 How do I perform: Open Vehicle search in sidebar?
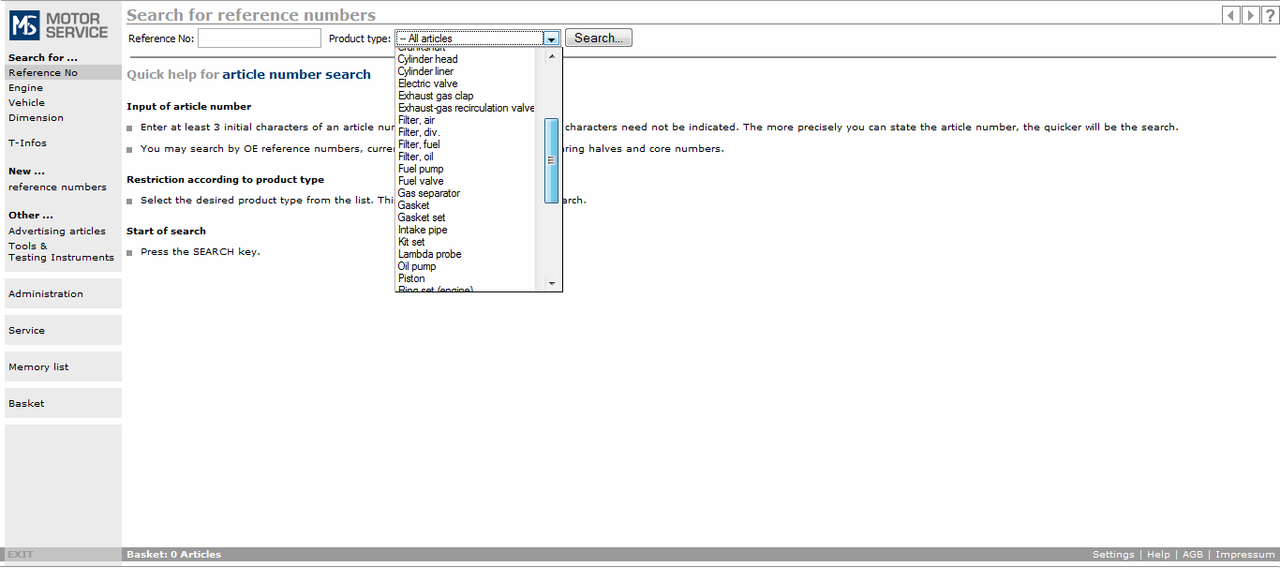pos(27,103)
